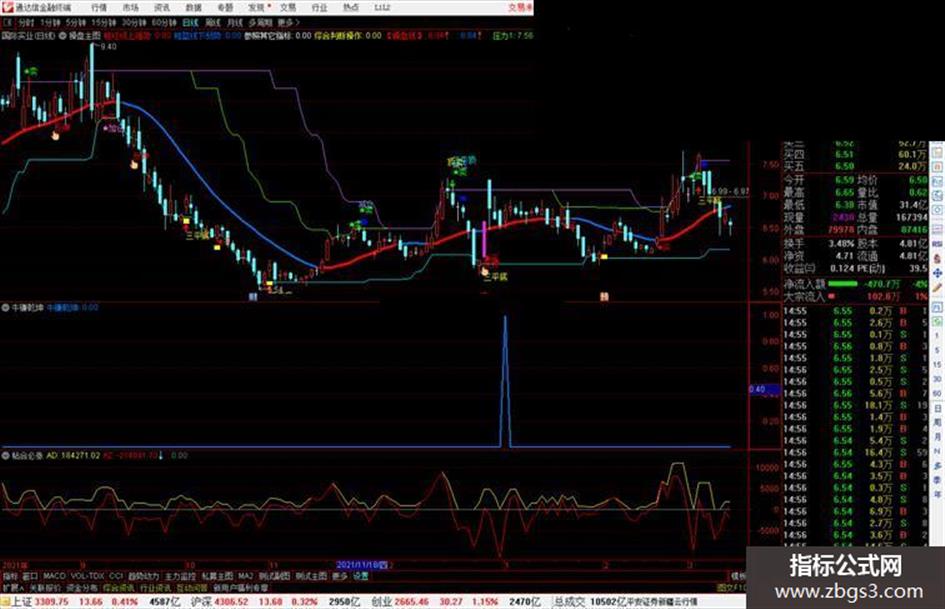
Task: Click the 上证 index in status bar
Action: [x=22, y=602]
